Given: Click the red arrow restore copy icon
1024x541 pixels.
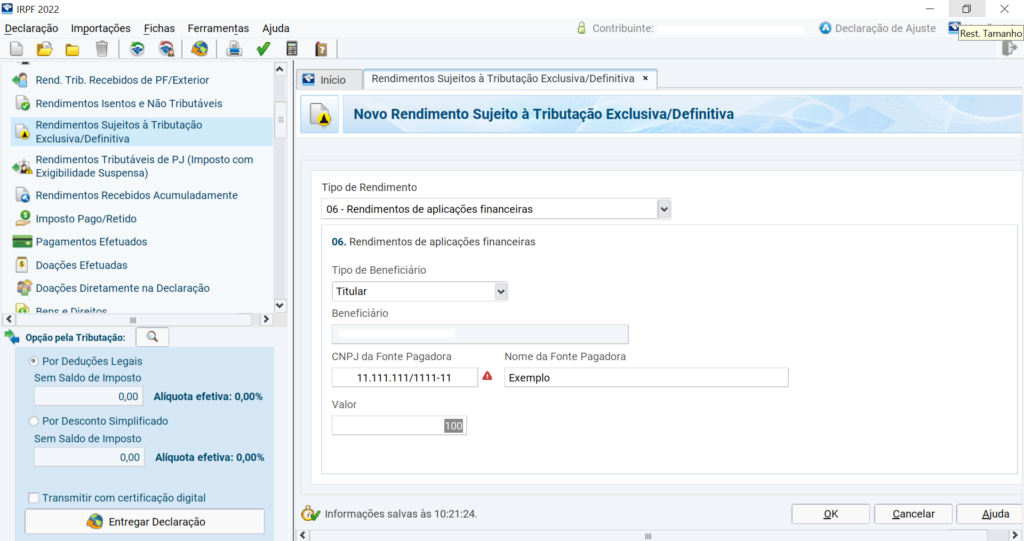Looking at the screenshot, I should coord(167,49).
